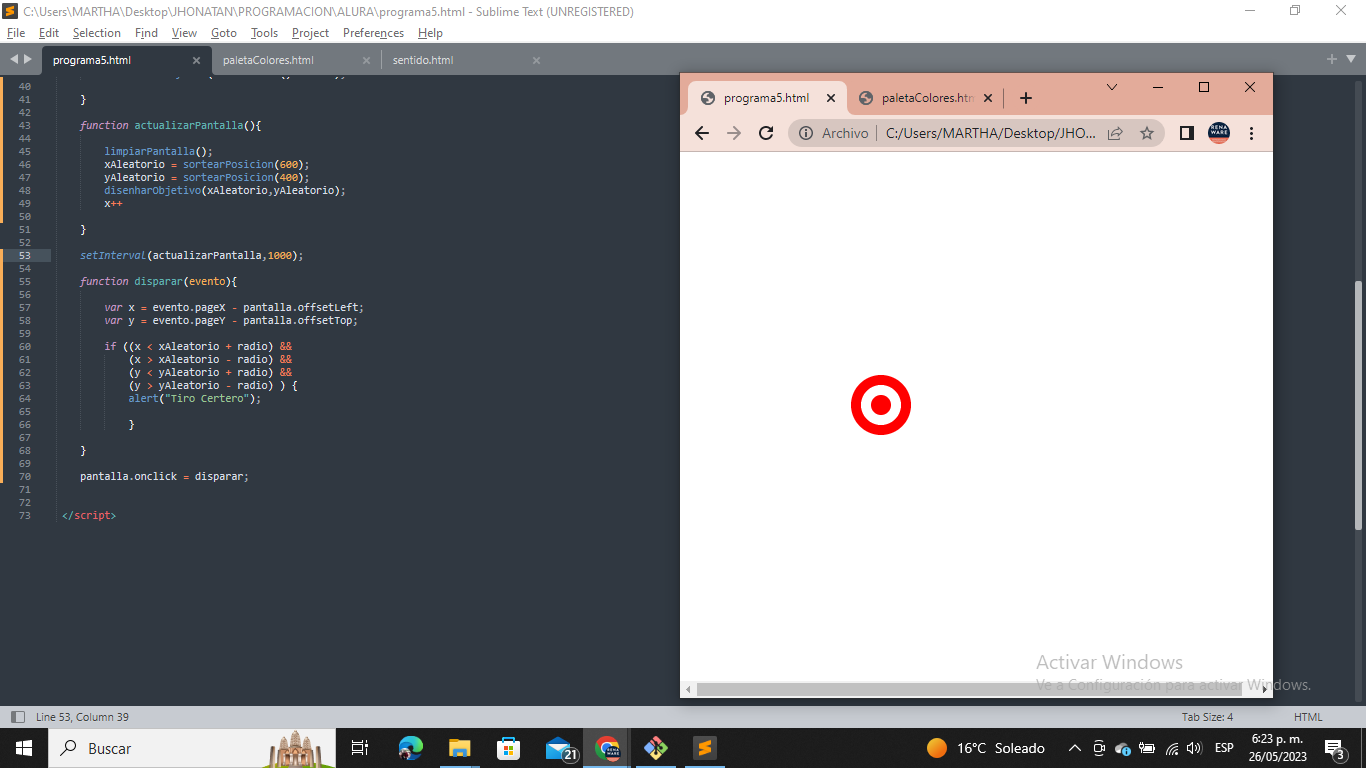Open the Preferences menu
The width and height of the screenshot is (1366, 768).
(x=373, y=33)
